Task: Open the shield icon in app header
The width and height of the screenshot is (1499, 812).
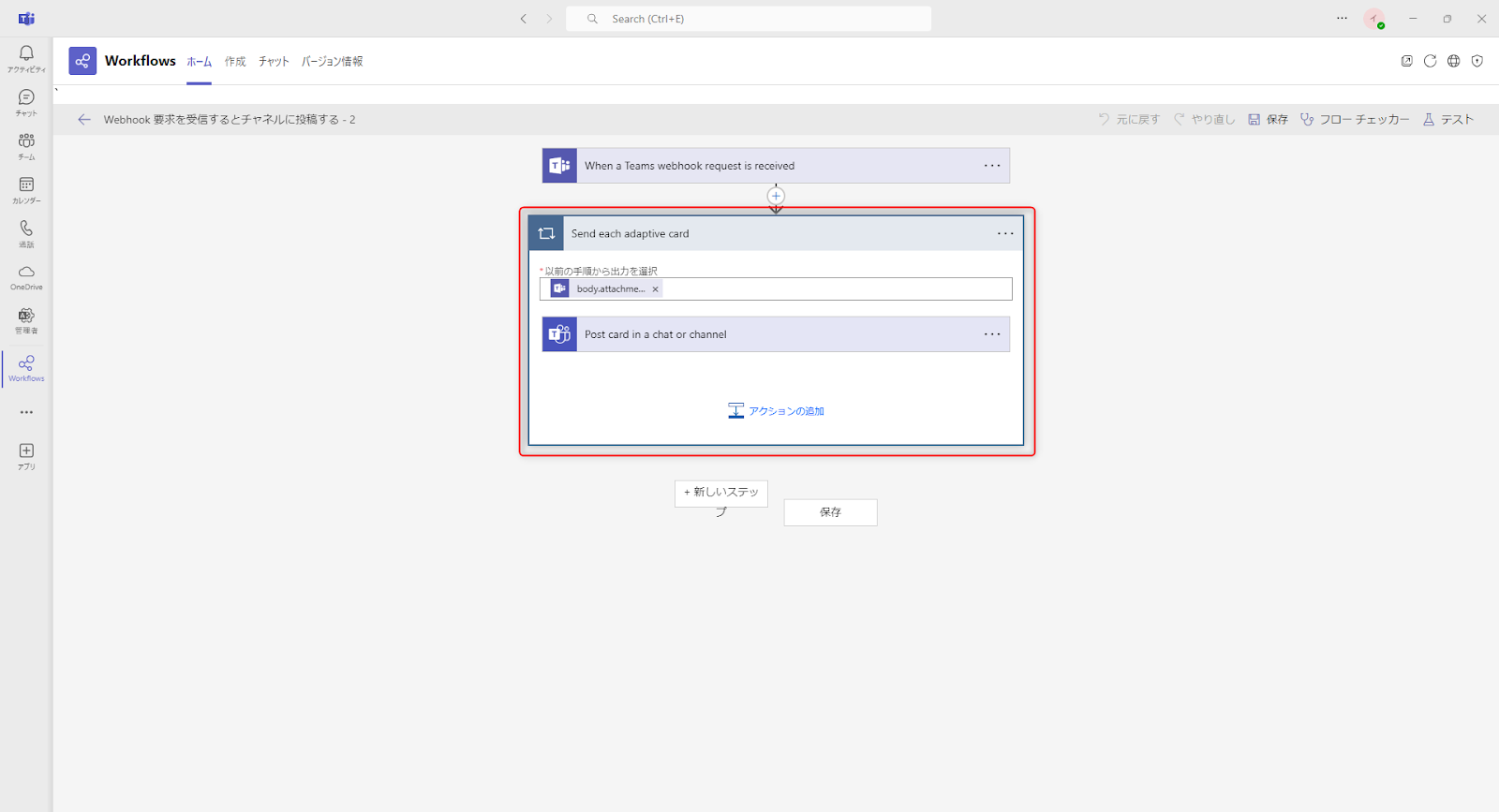Action: [1477, 61]
